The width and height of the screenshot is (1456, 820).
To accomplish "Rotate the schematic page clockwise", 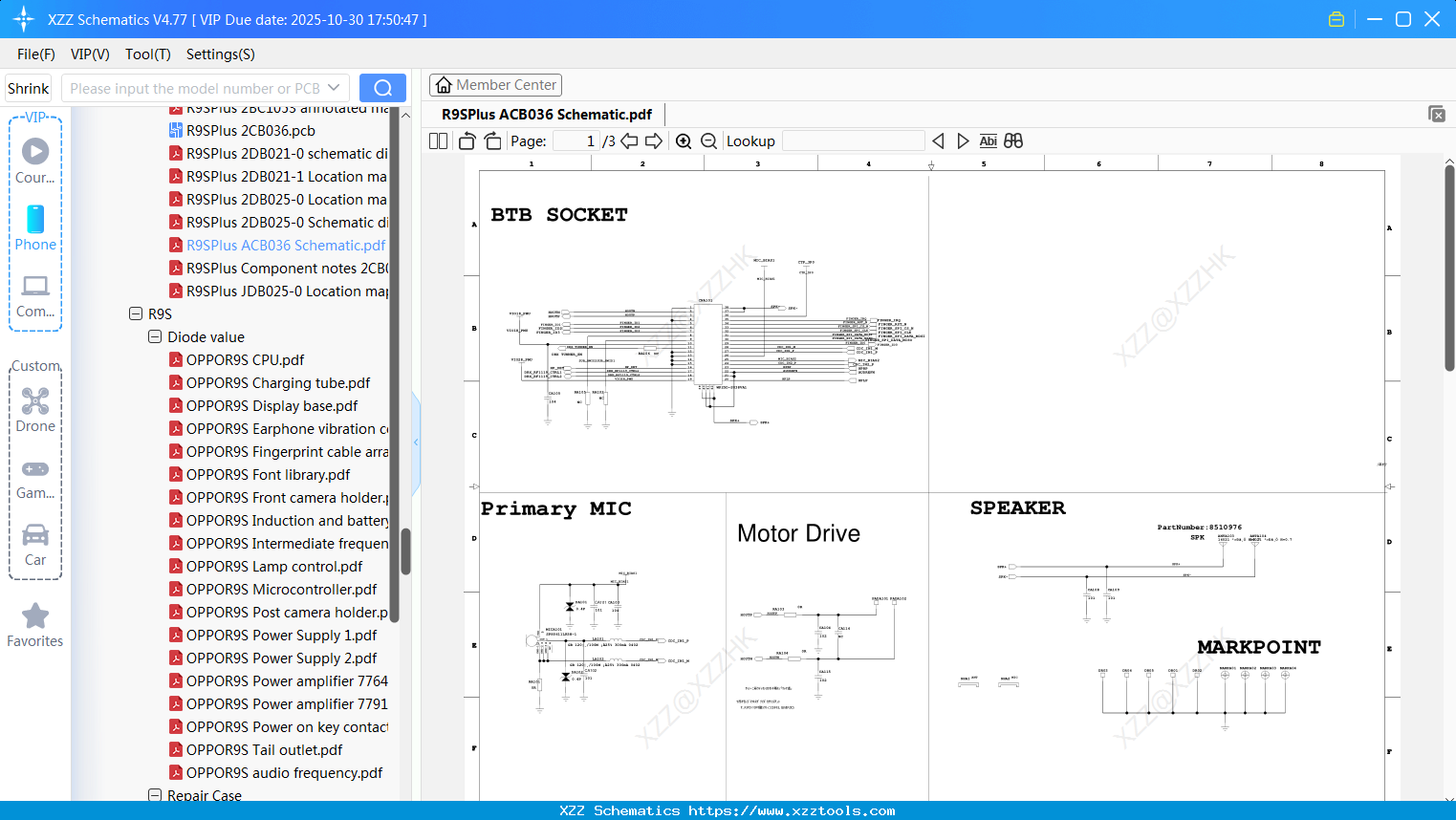I will 492,140.
